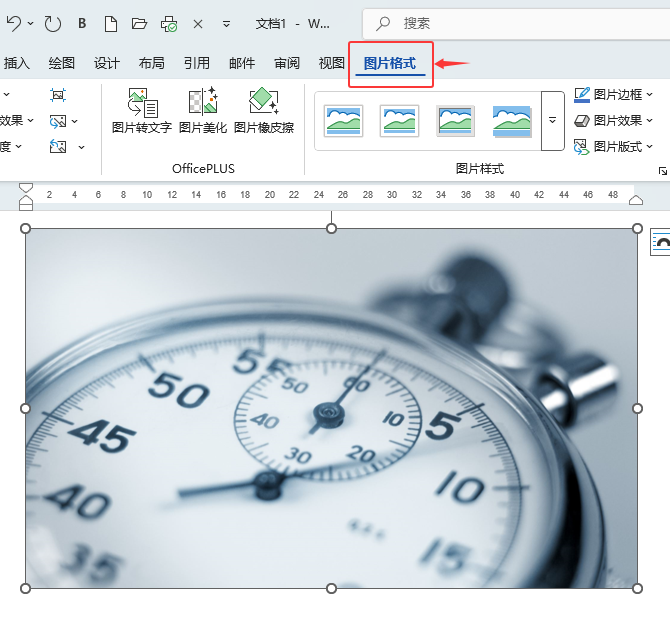Image resolution: width=670 pixels, height=618 pixels.
Task: Open 图片效果 dropdown
Action: (x=614, y=121)
